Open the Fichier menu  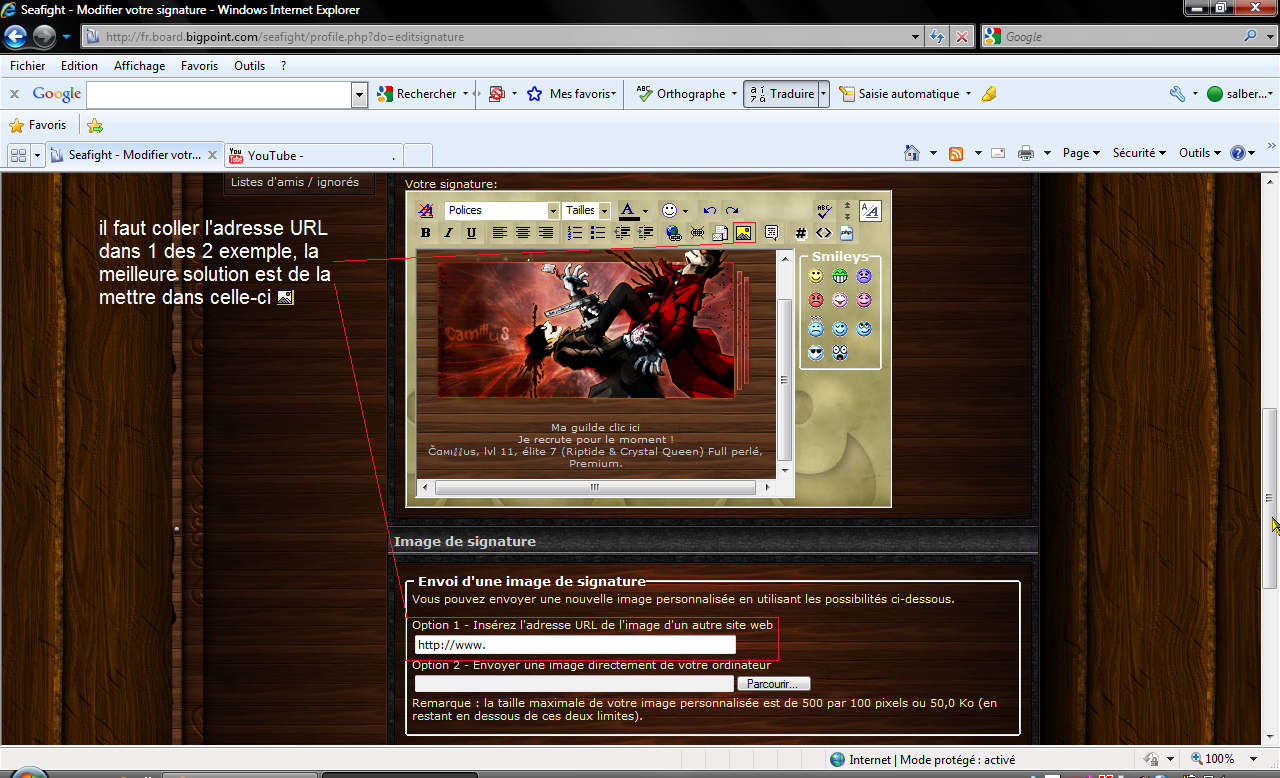tap(28, 66)
